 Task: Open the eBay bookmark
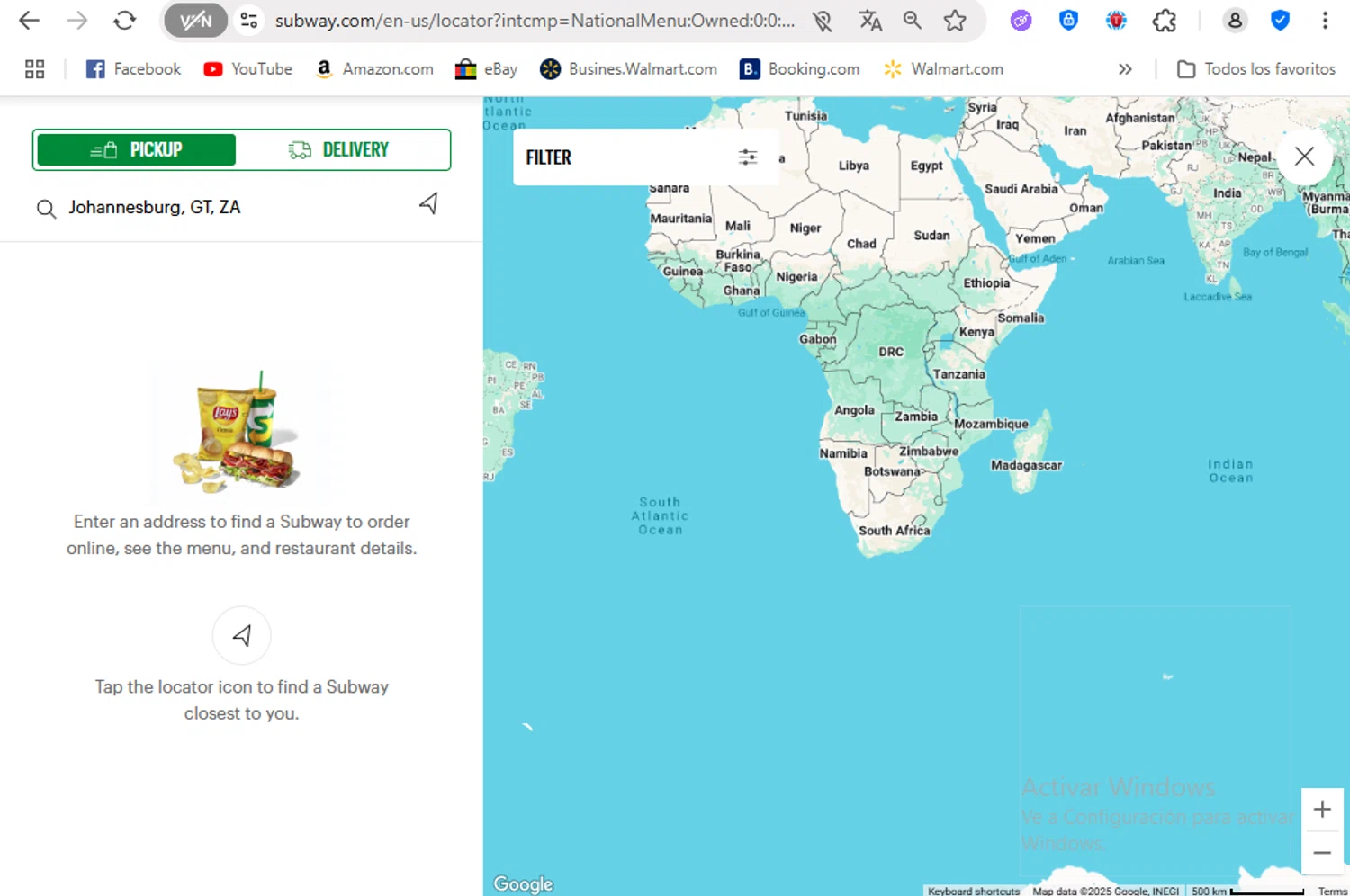[486, 69]
